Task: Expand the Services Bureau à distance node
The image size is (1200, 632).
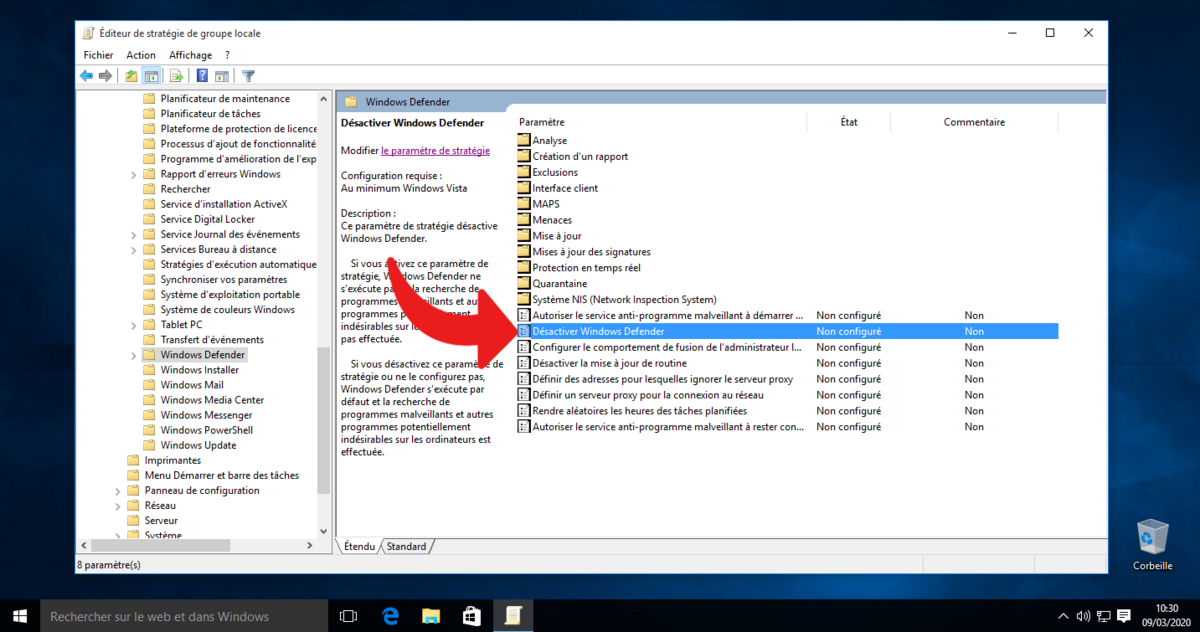Action: click(x=134, y=249)
